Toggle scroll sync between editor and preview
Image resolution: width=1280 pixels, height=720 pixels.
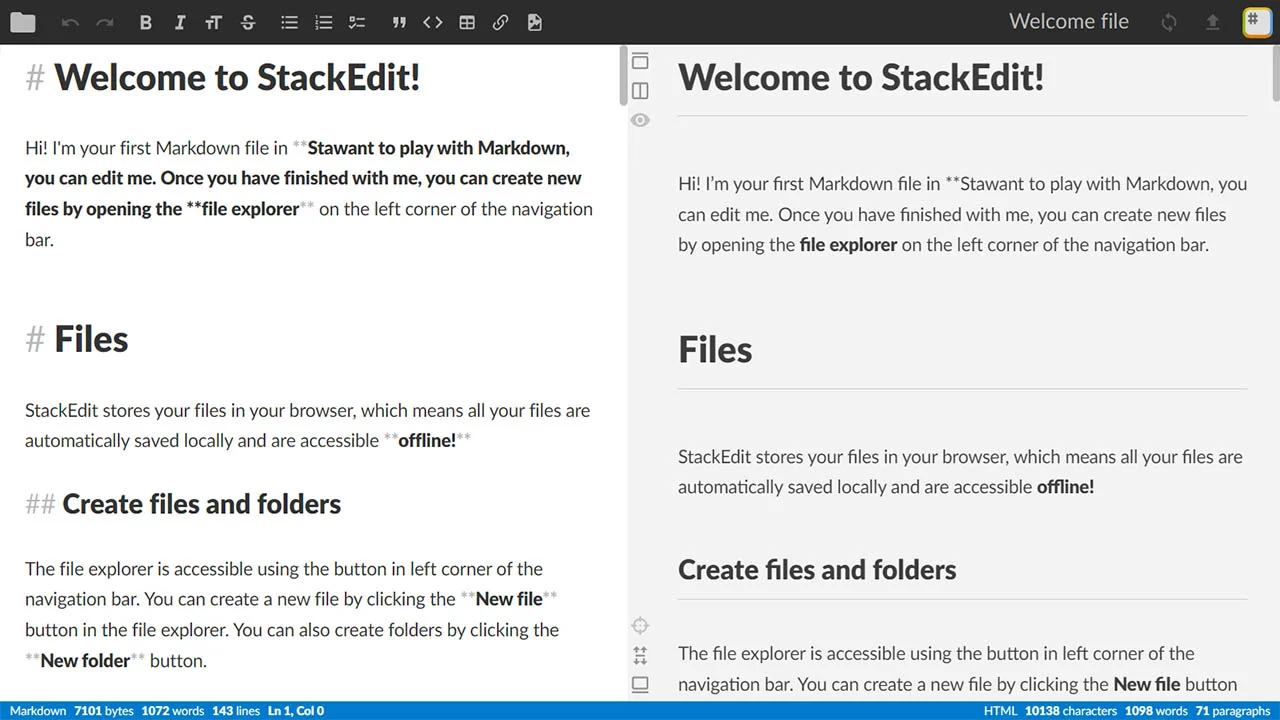point(640,656)
